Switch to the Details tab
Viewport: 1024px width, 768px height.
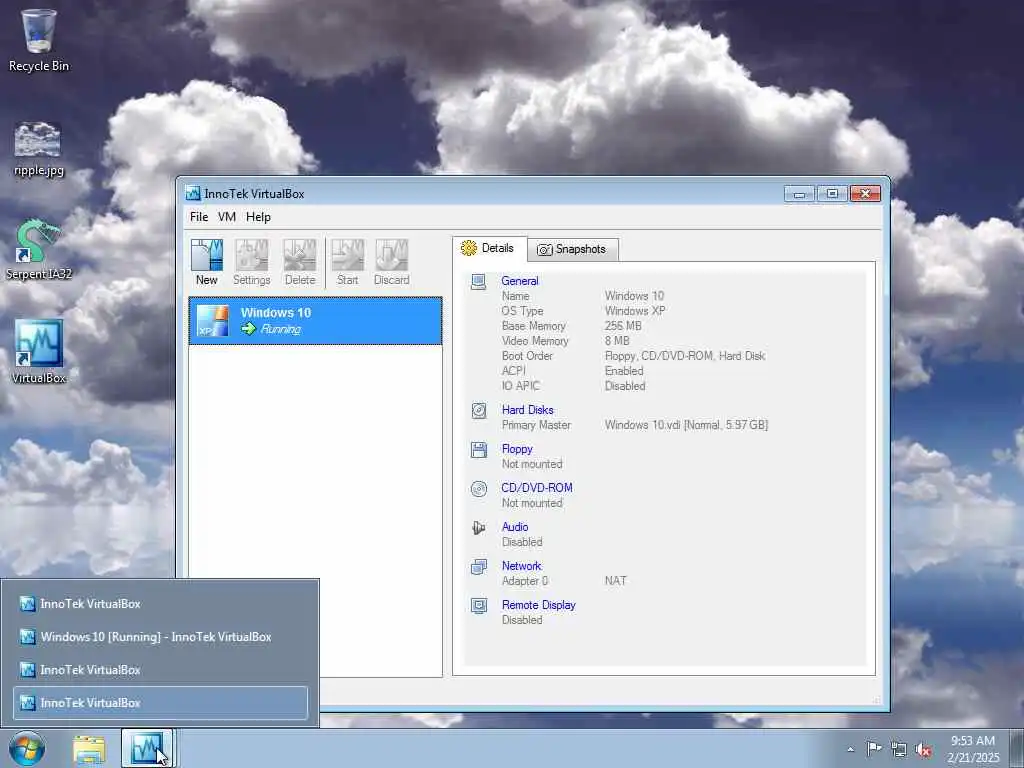(x=489, y=248)
